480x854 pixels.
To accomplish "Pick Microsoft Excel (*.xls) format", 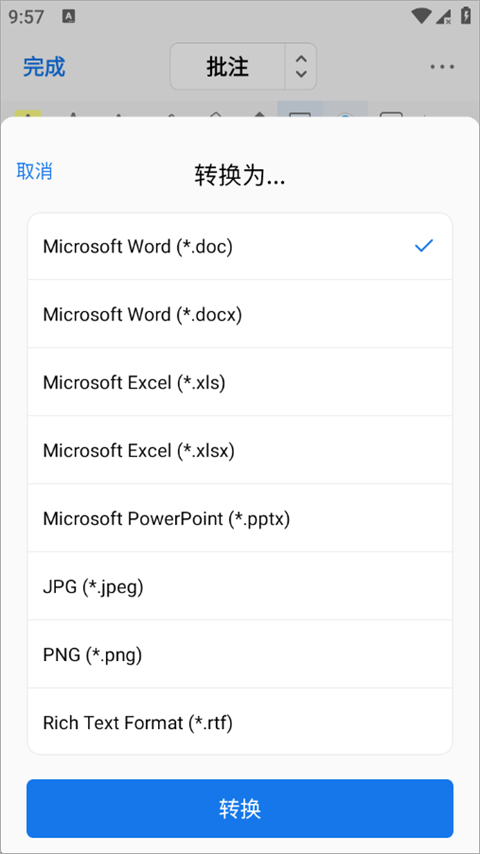I will coord(240,382).
